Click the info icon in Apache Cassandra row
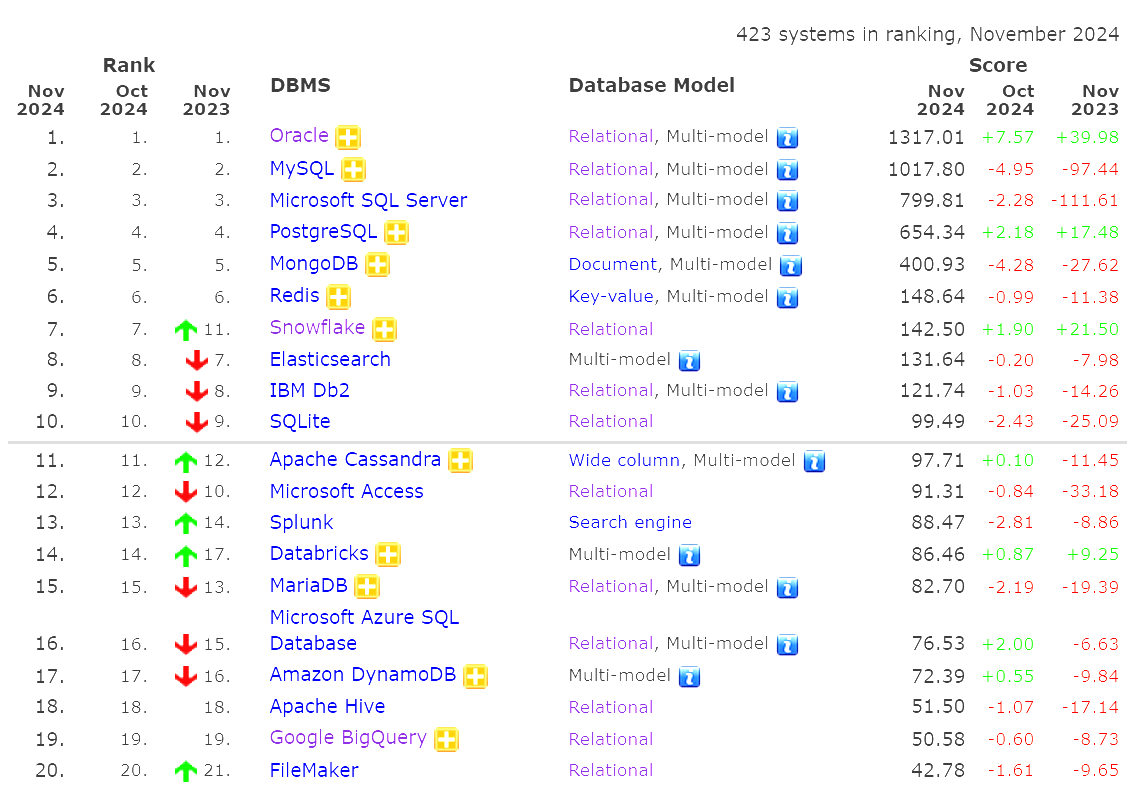Screen dimensions: 1140x787 814,461
